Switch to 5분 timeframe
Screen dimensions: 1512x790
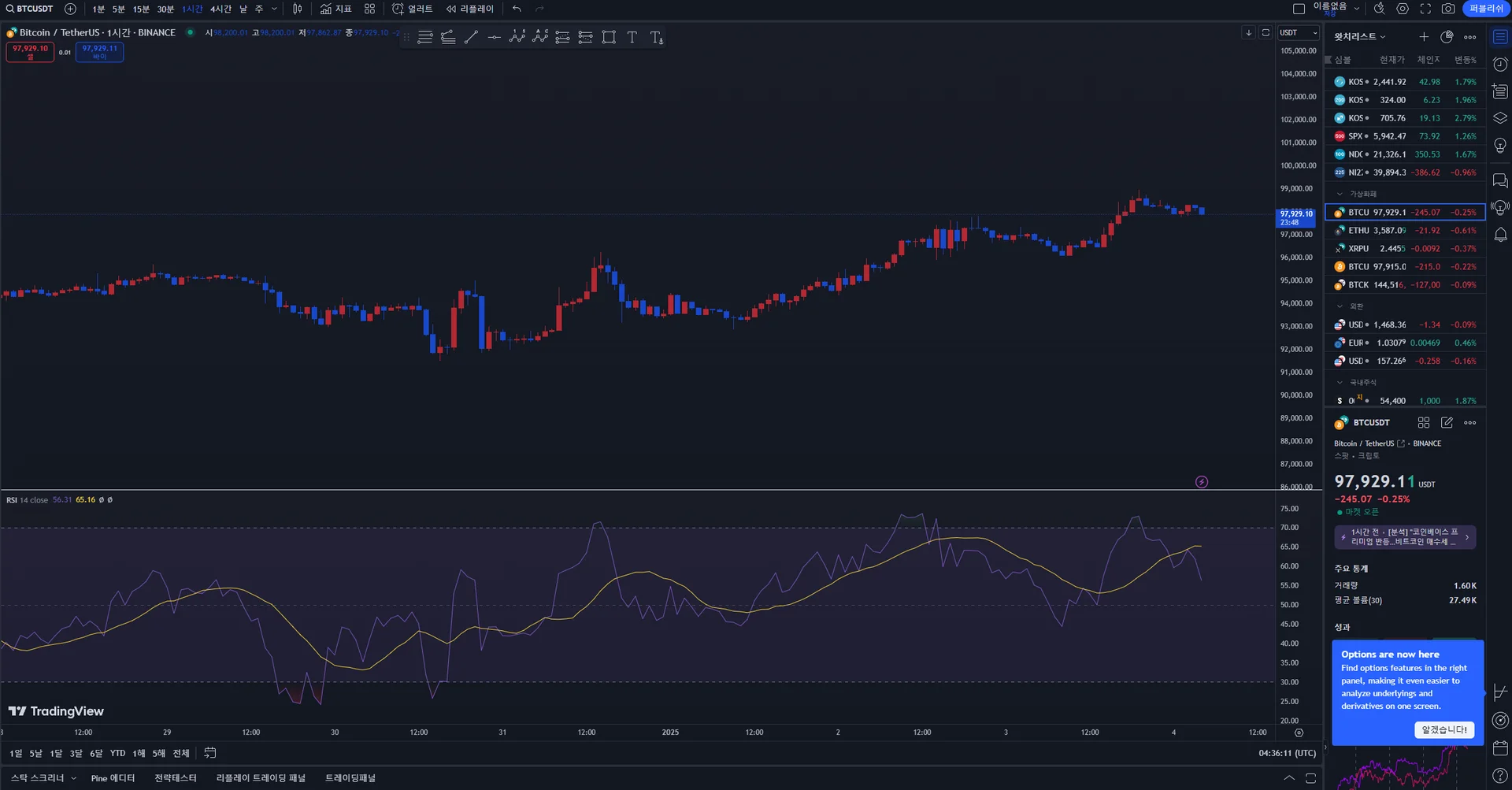[119, 9]
